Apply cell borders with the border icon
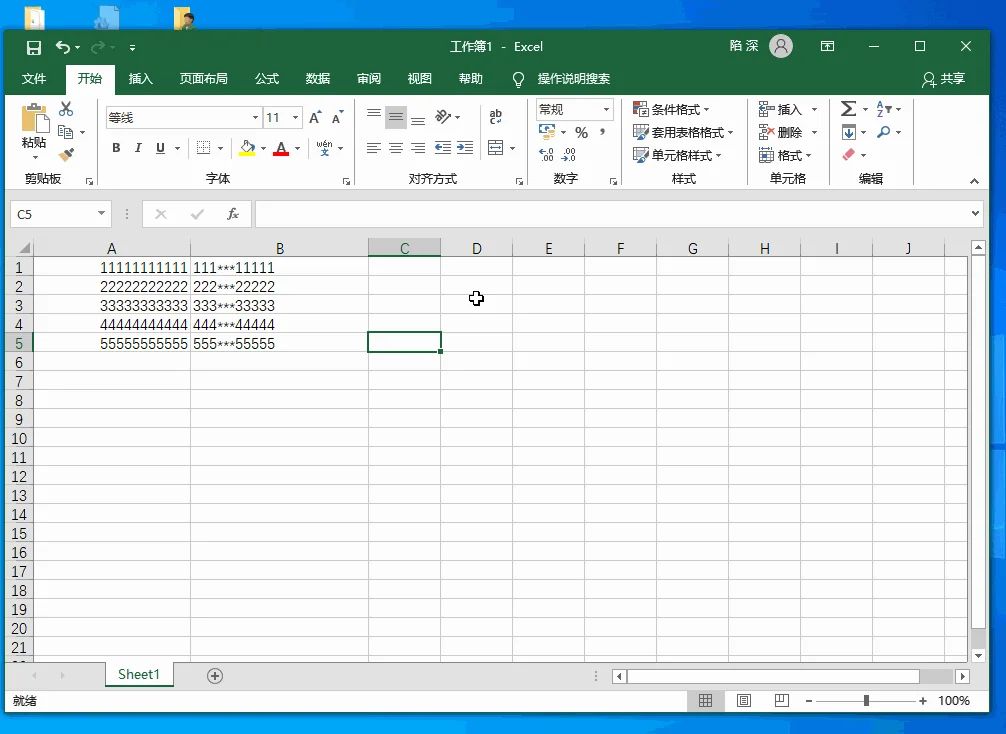 pyautogui.click(x=203, y=148)
